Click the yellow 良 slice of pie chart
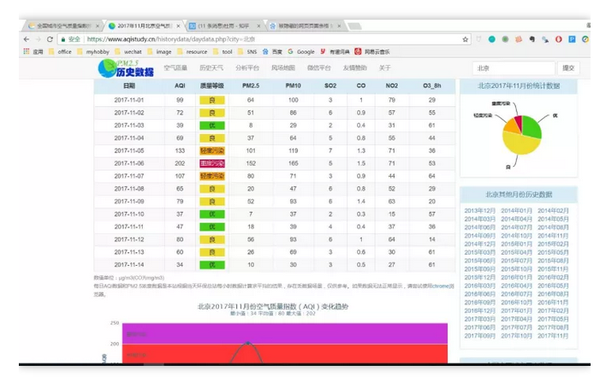This screenshot has height=377, width=600. (x=521, y=144)
